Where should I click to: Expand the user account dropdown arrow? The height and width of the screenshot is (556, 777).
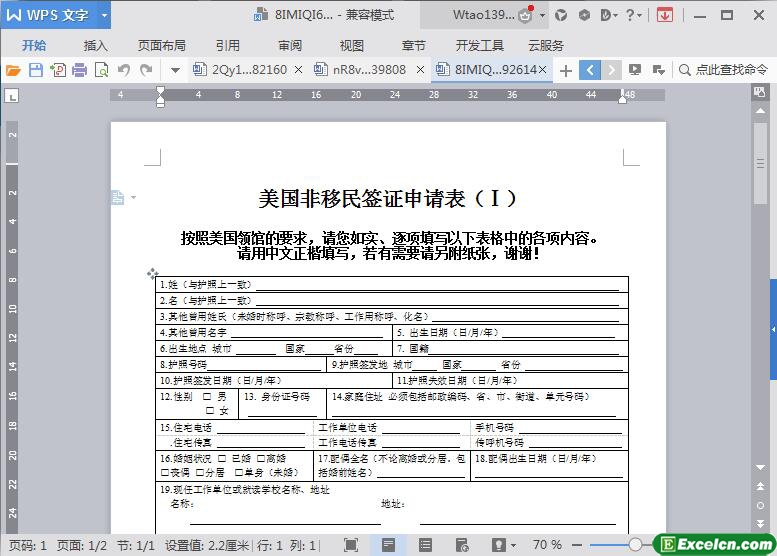point(543,15)
